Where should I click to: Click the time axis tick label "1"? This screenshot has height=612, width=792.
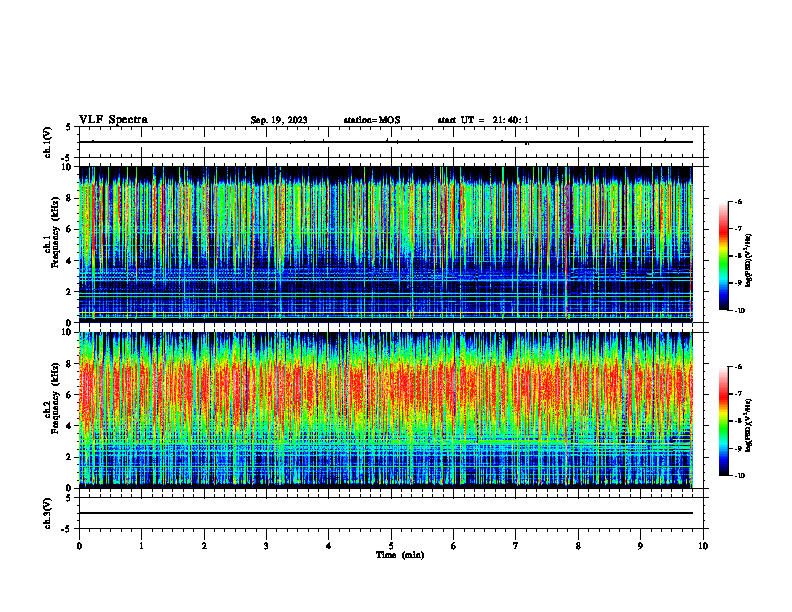[x=141, y=546]
